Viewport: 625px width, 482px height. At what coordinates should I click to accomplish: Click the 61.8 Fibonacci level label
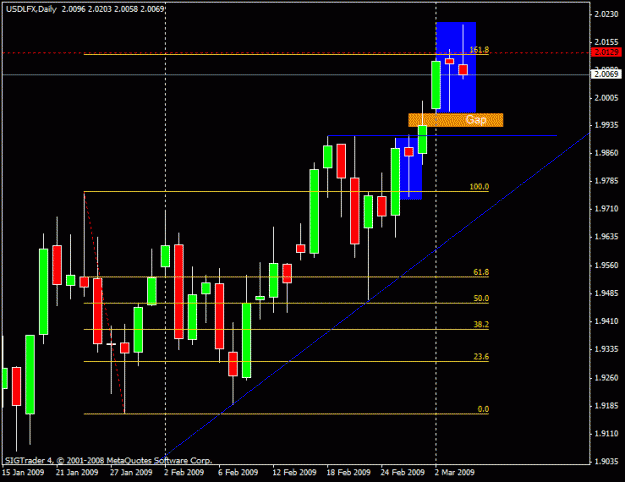[481, 272]
